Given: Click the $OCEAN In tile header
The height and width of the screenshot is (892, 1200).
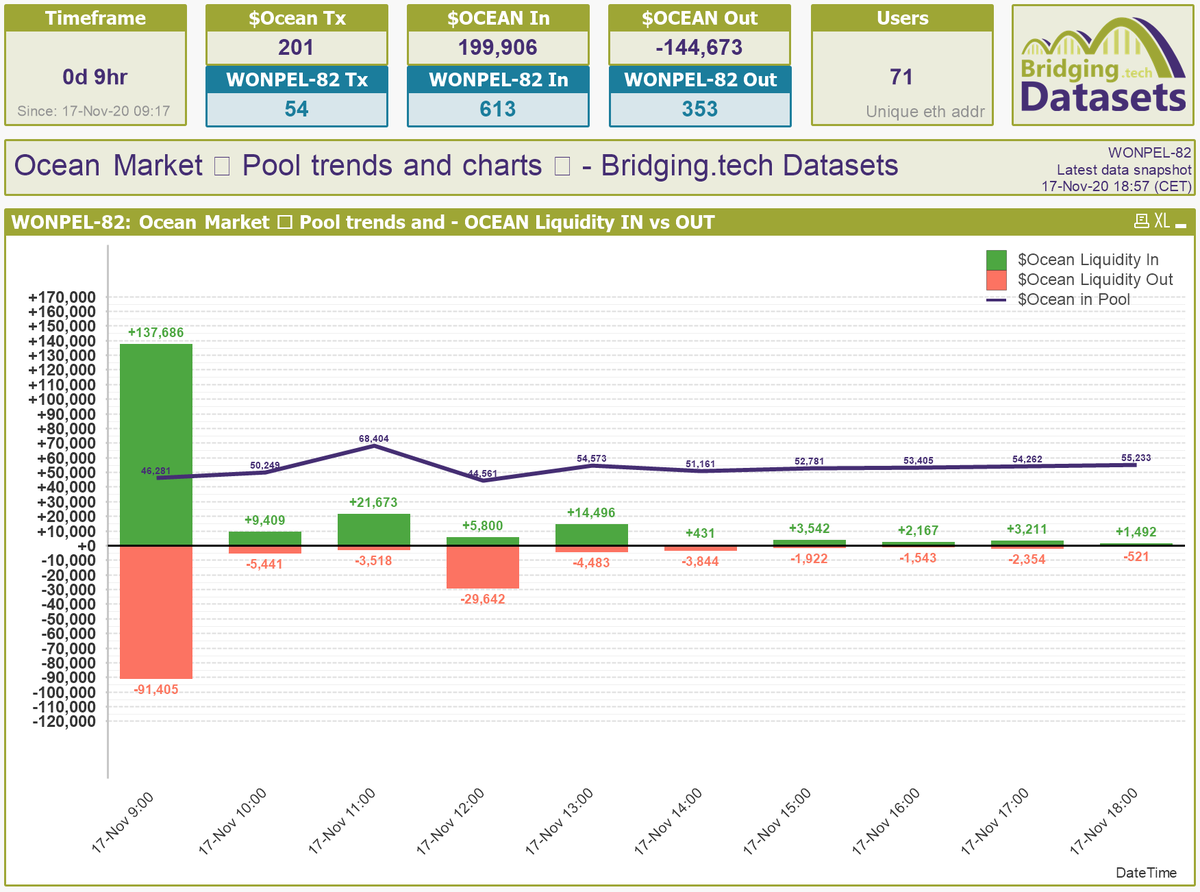Looking at the screenshot, I should click(x=498, y=18).
